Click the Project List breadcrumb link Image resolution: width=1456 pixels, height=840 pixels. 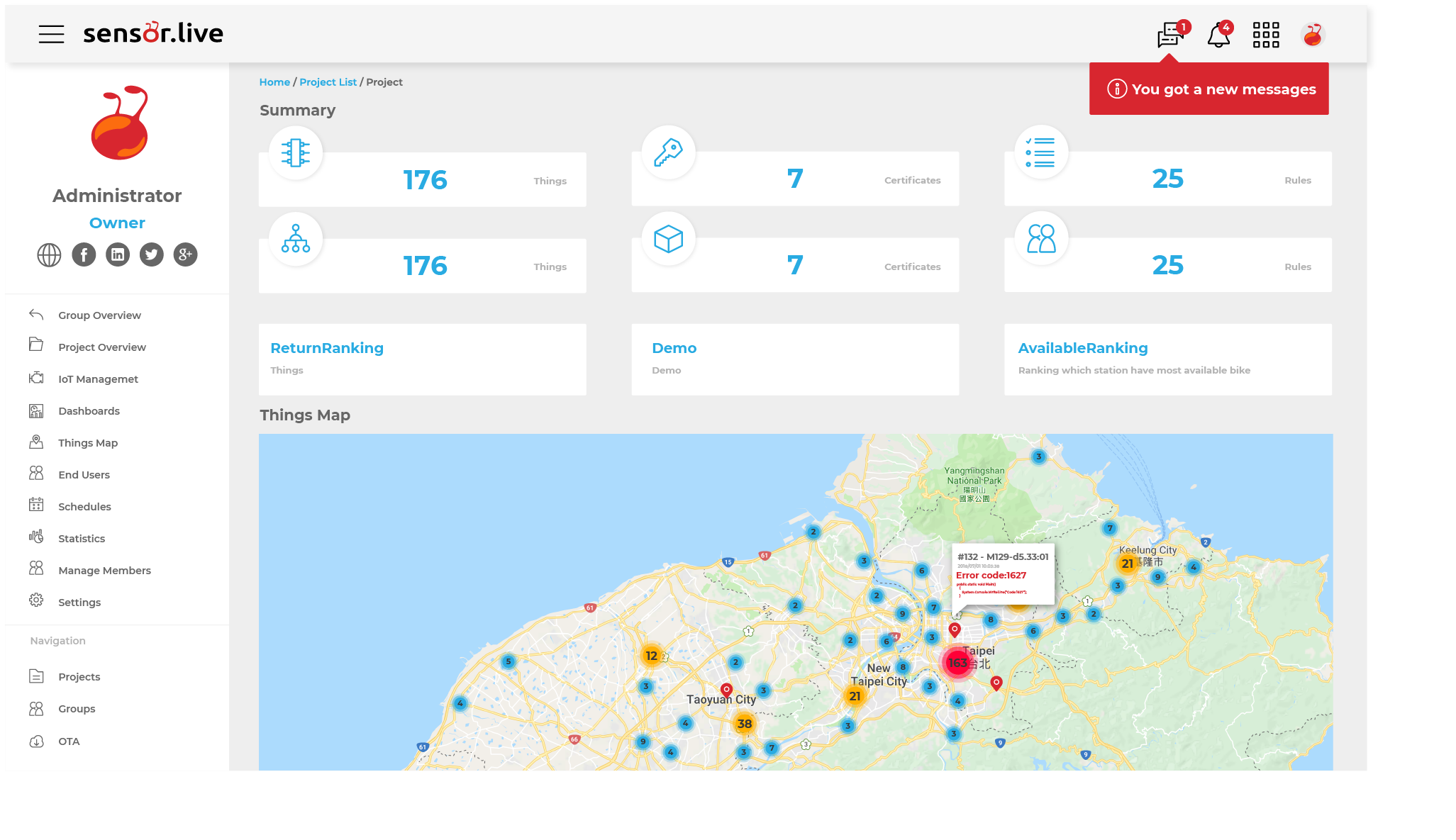pos(328,82)
